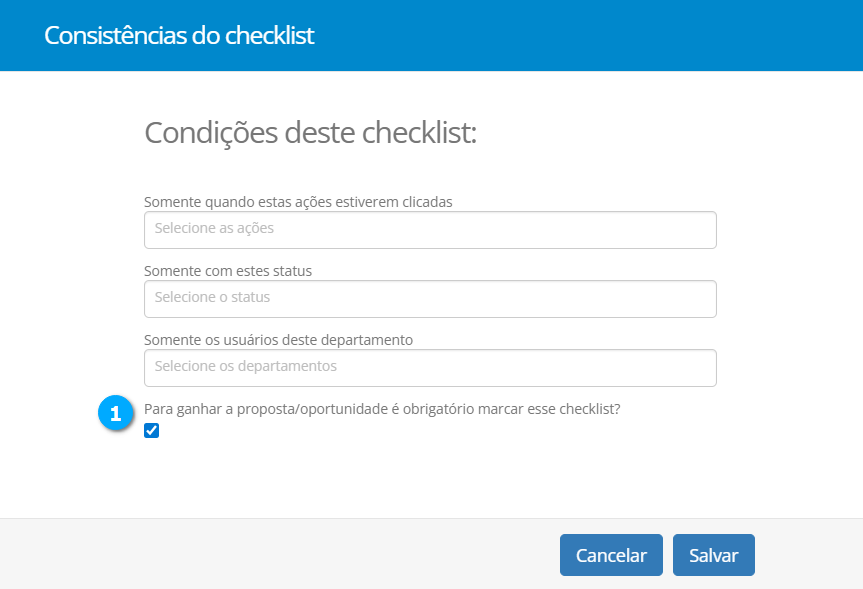Image resolution: width=863 pixels, height=589 pixels.
Task: Click the blue dialog header bar
Action: tap(600, 36)
